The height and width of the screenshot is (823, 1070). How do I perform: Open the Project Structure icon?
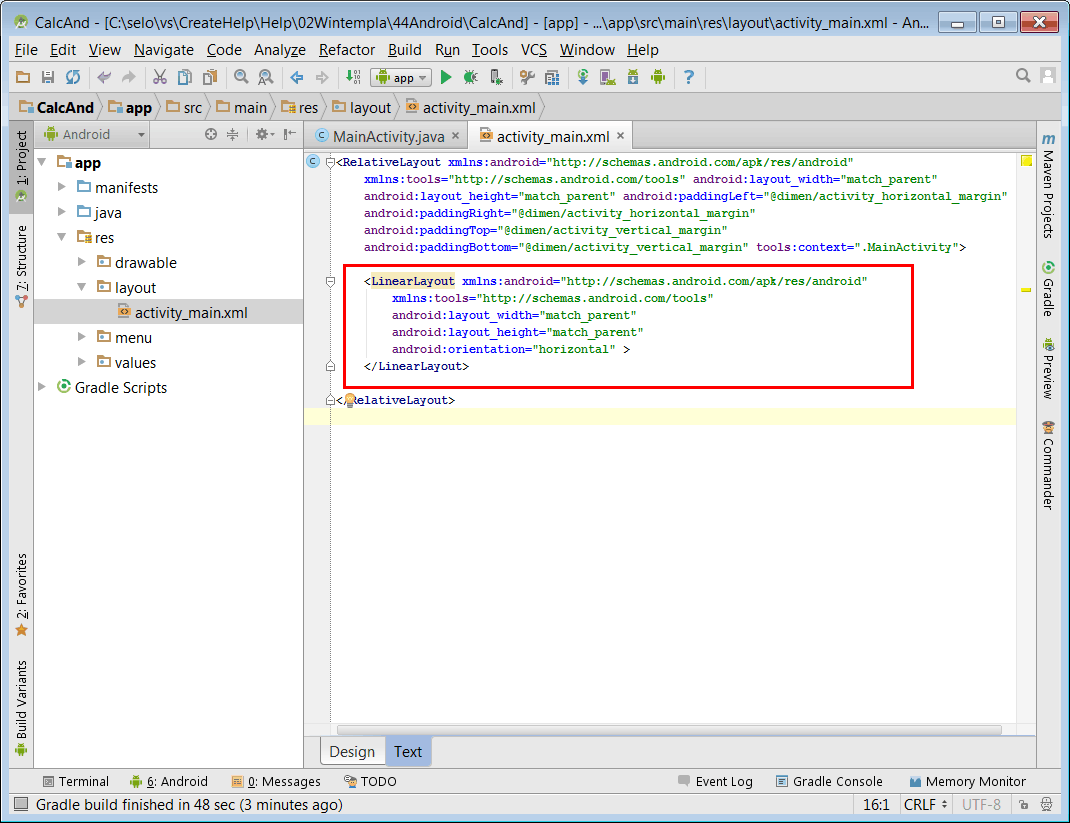552,77
